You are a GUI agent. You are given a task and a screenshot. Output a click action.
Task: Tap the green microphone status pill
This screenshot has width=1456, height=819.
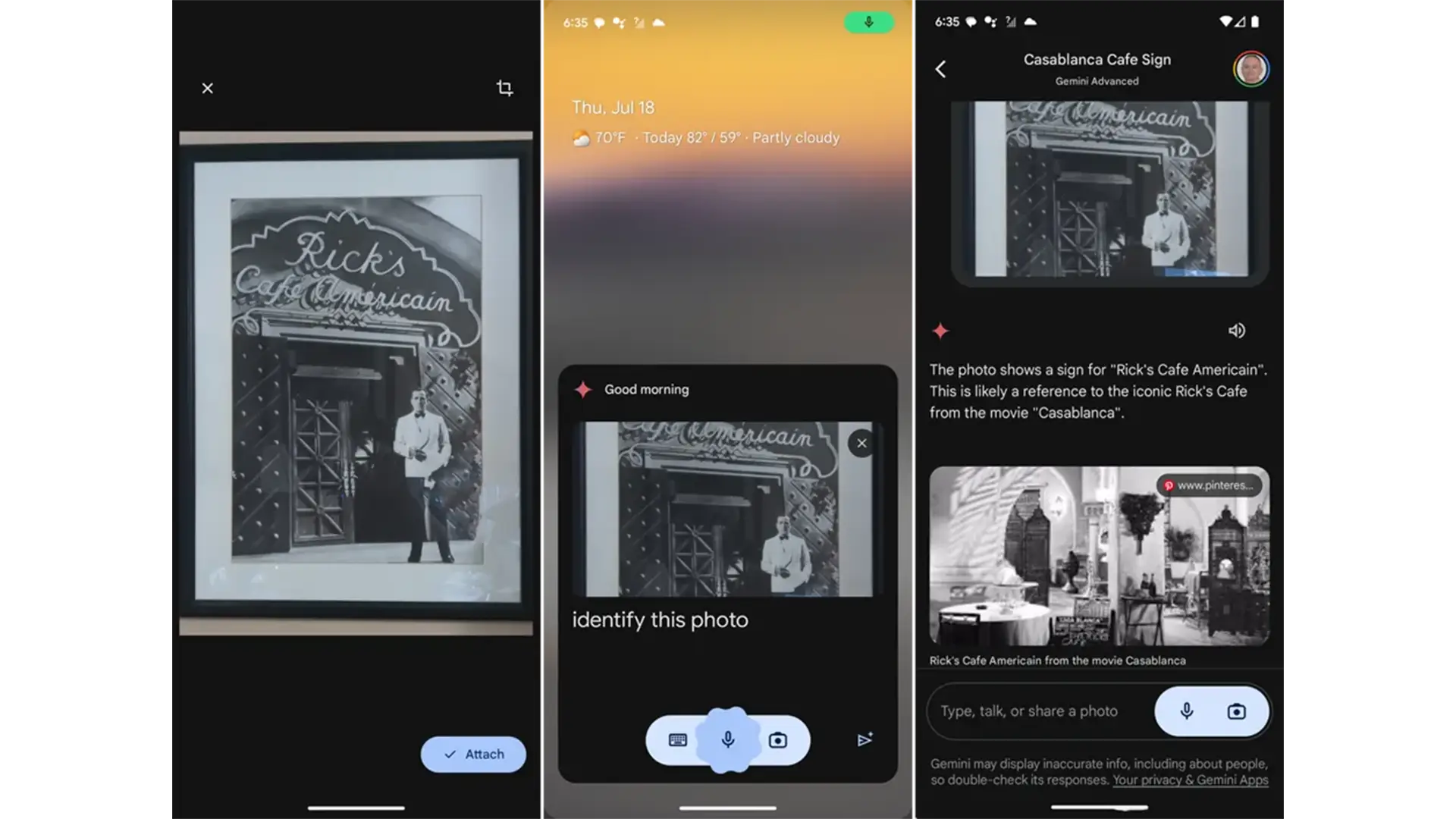[869, 22]
